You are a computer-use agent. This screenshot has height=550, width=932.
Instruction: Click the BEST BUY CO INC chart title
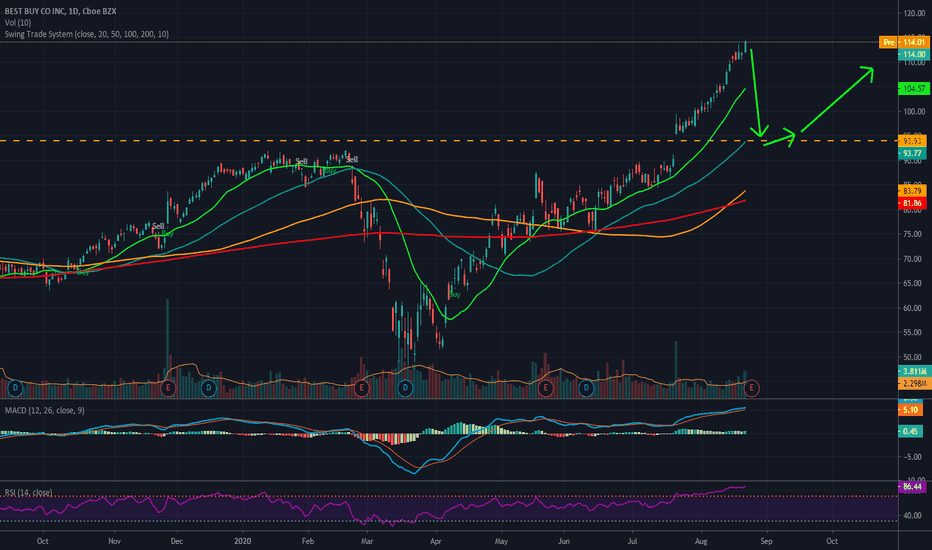pyautogui.click(x=61, y=11)
